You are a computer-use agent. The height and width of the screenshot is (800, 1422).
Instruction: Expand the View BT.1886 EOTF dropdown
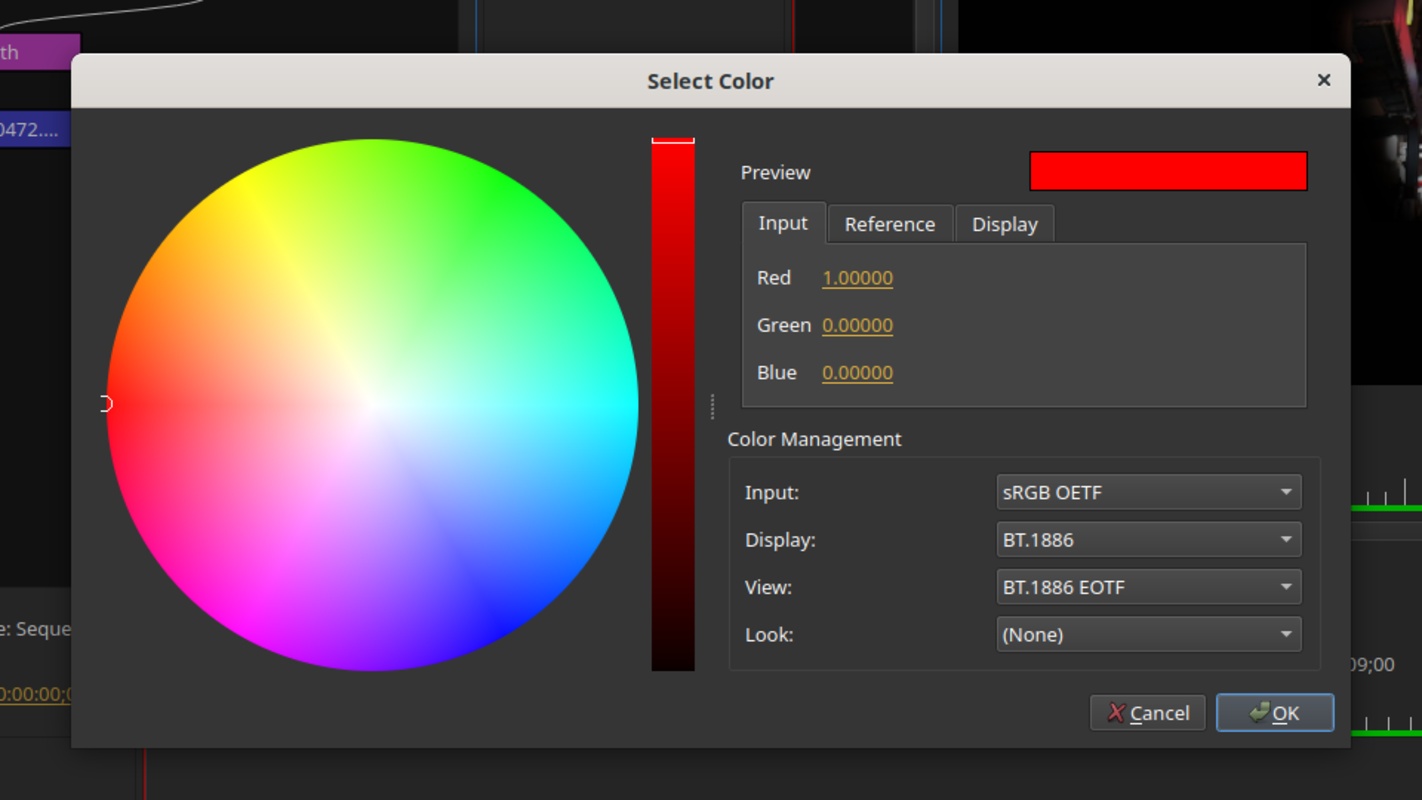click(x=1149, y=587)
